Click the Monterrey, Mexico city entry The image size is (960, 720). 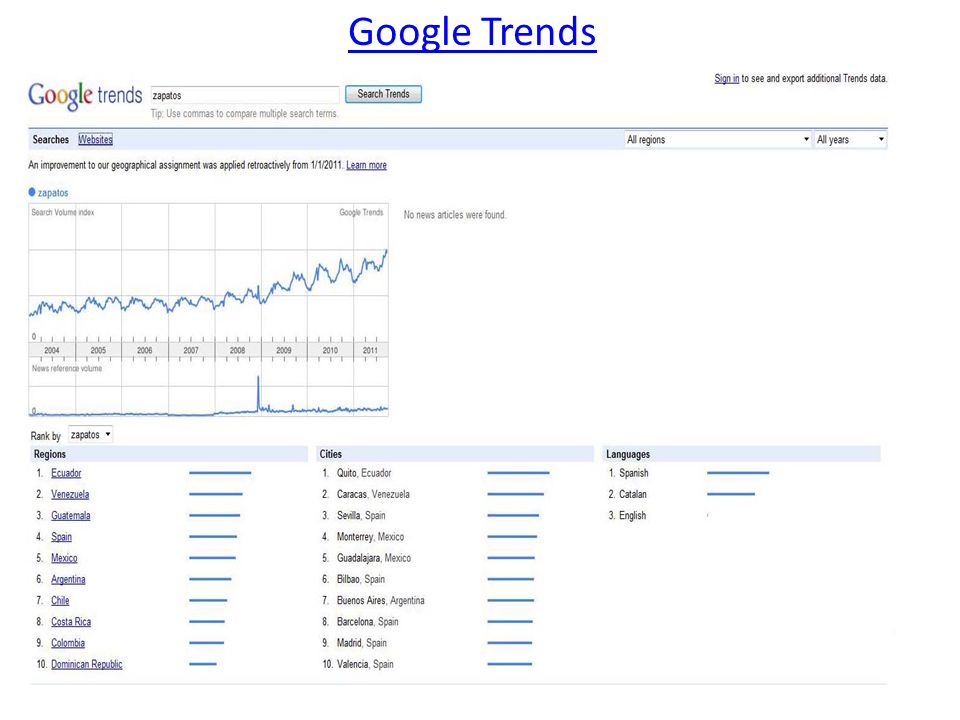click(x=370, y=537)
